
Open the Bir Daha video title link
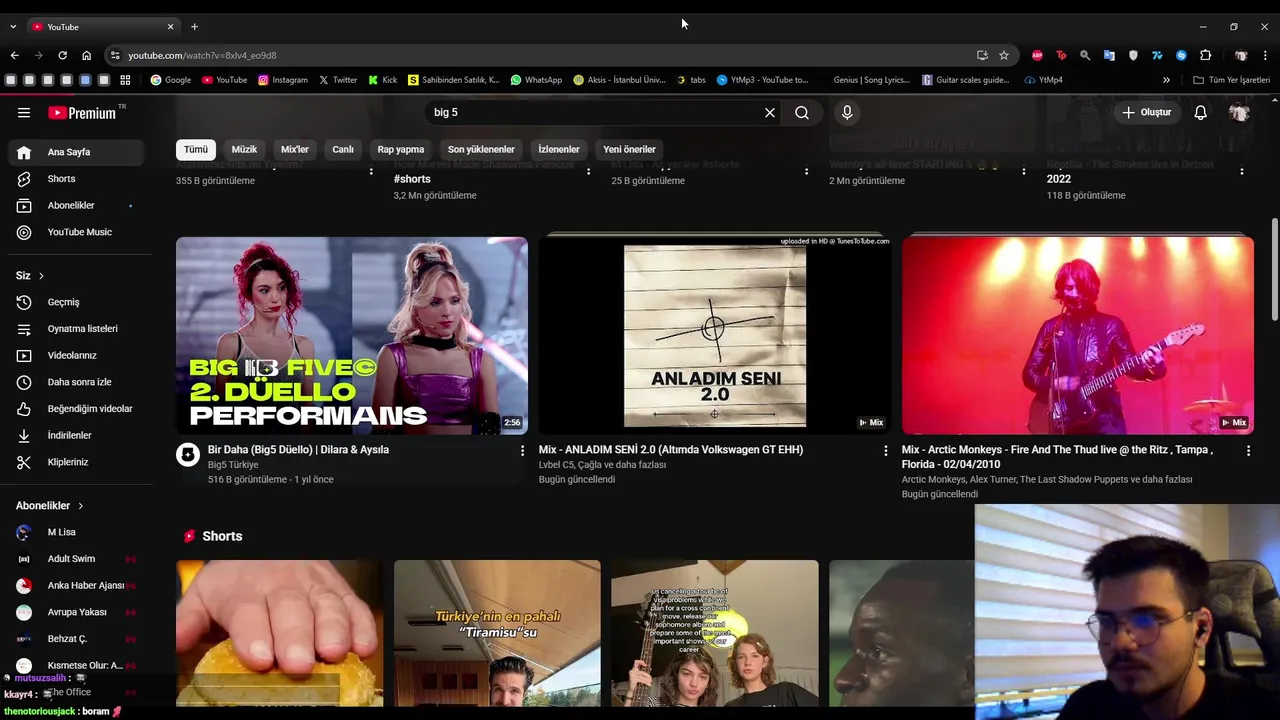point(298,450)
